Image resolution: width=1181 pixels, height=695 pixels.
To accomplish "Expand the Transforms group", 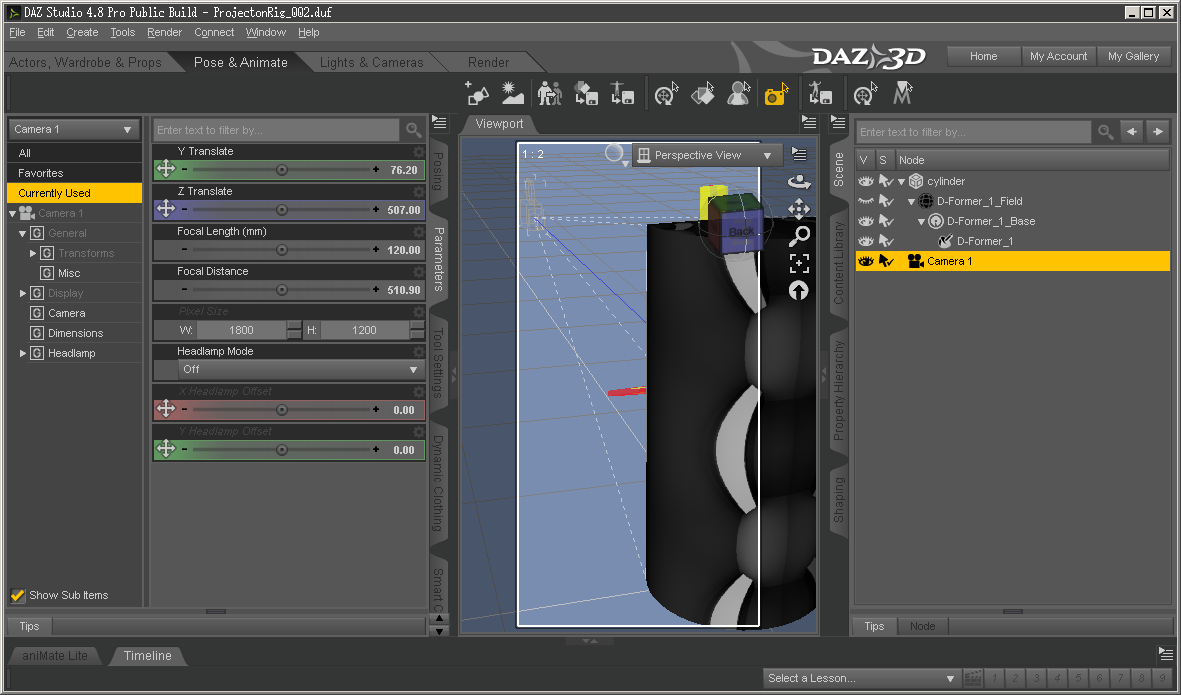I will pyautogui.click(x=32, y=253).
